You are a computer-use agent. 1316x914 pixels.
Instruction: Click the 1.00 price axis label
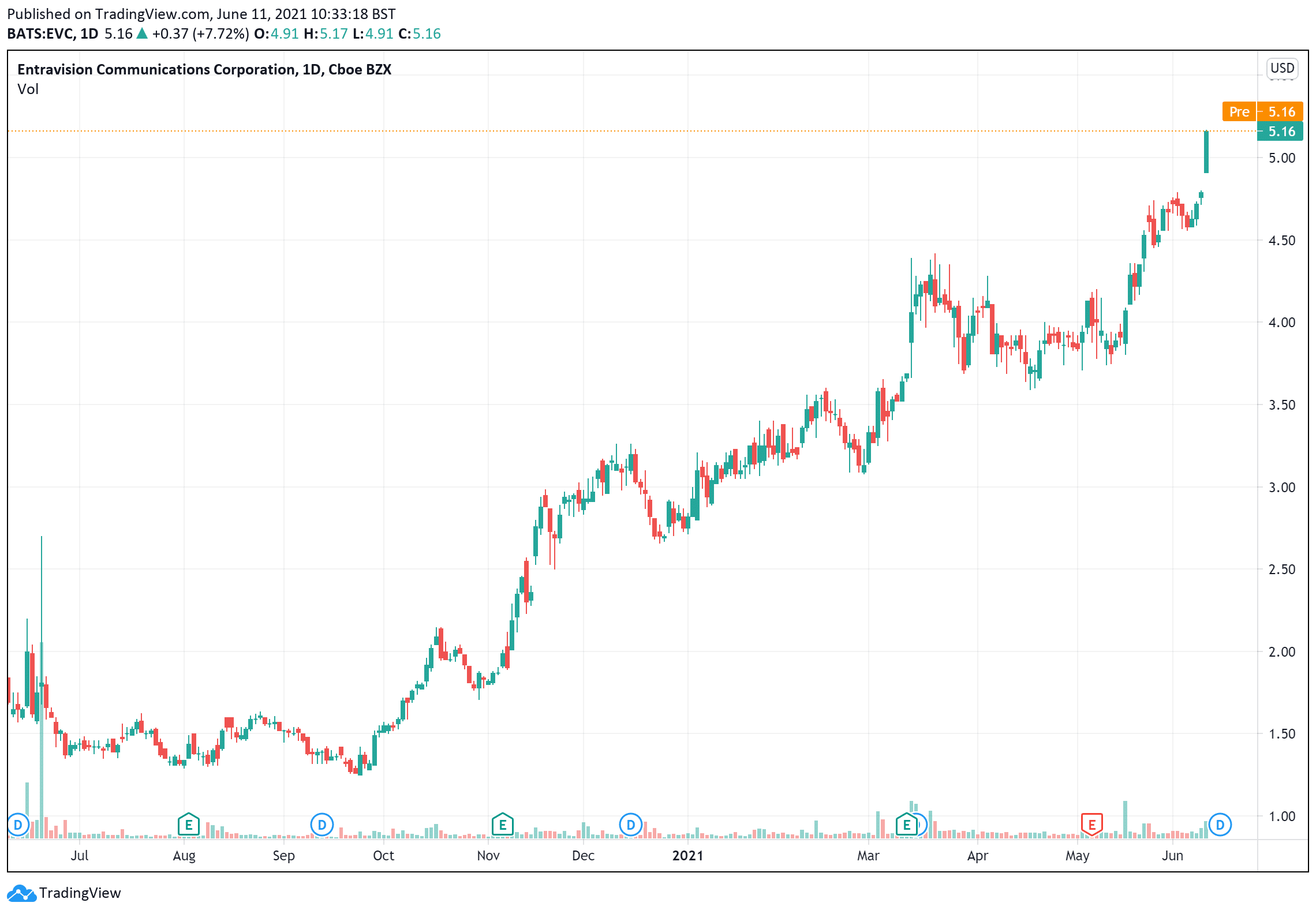tap(1282, 816)
